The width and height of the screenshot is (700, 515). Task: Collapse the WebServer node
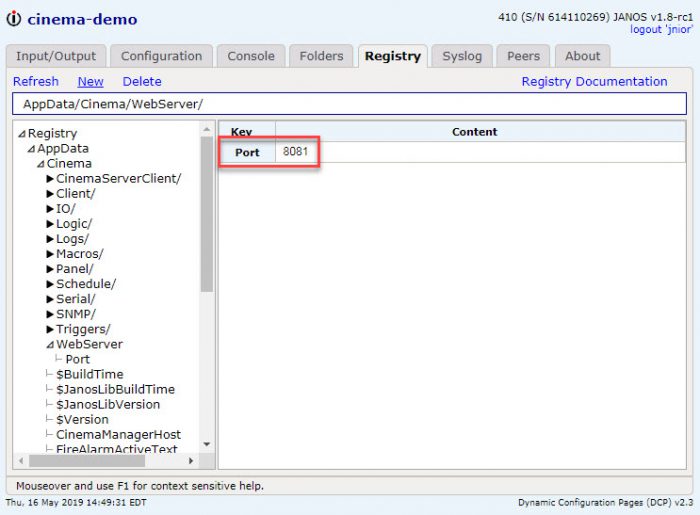pyautogui.click(x=50, y=345)
